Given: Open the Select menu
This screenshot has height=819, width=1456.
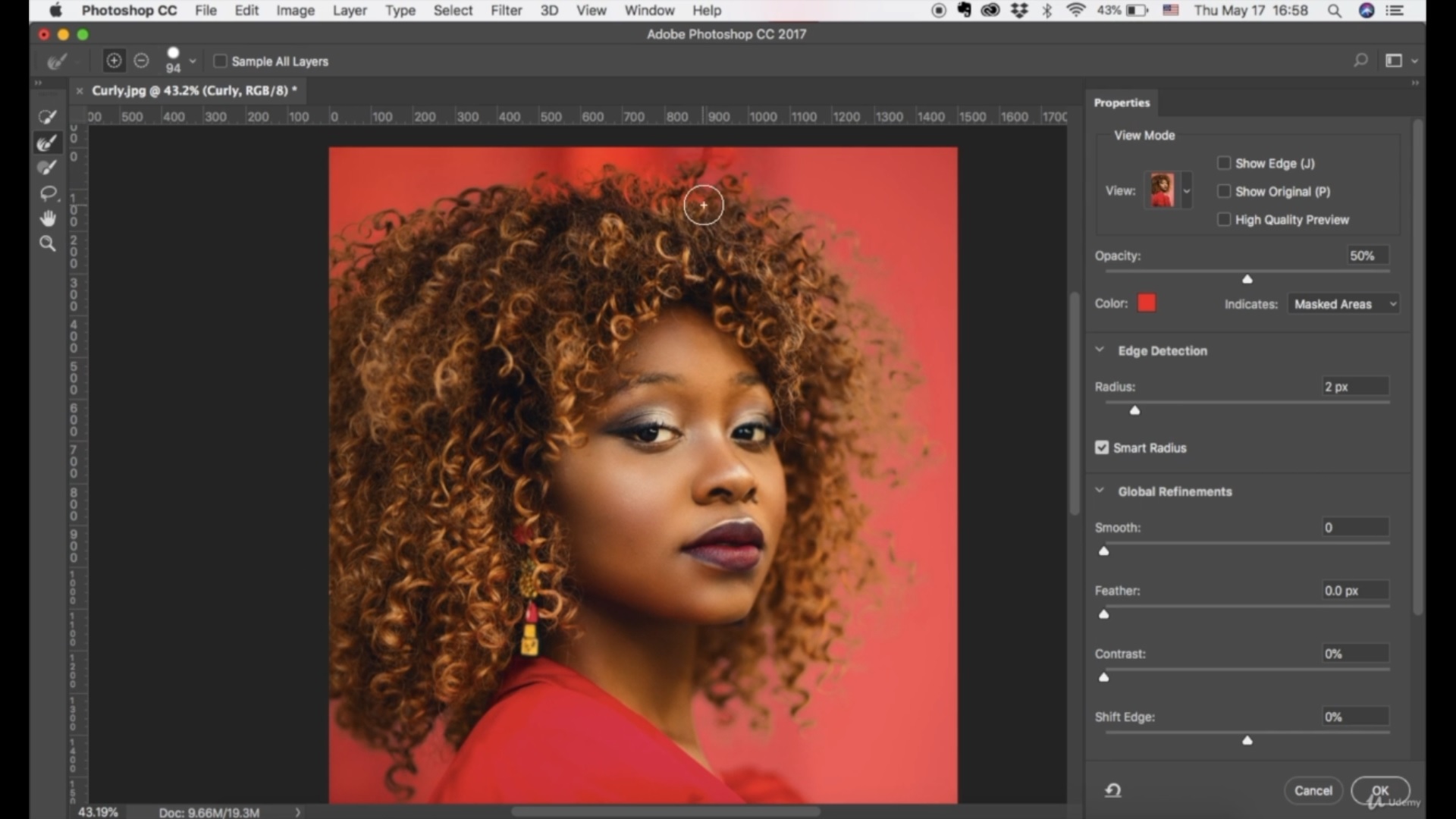Looking at the screenshot, I should 453,11.
